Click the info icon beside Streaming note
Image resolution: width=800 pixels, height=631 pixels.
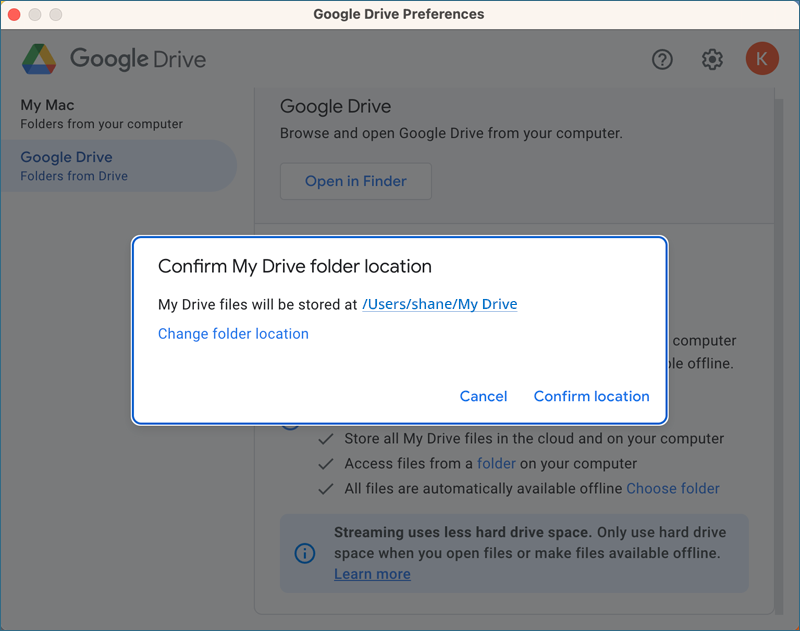click(x=305, y=553)
